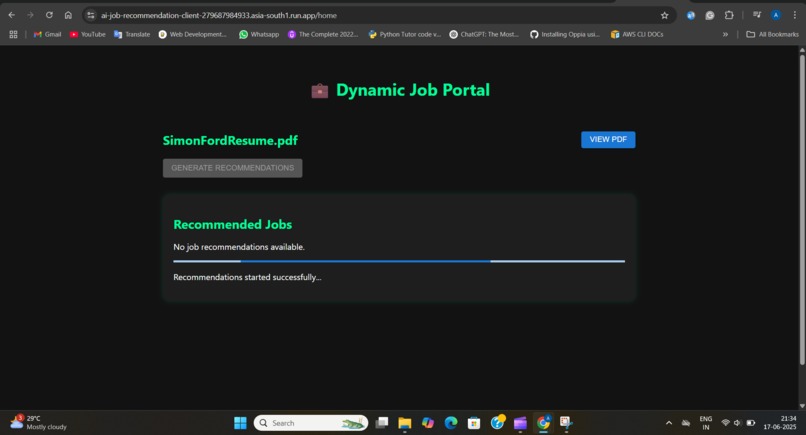Show more bookmarks via the chevron
The image size is (806, 435).
point(725,34)
